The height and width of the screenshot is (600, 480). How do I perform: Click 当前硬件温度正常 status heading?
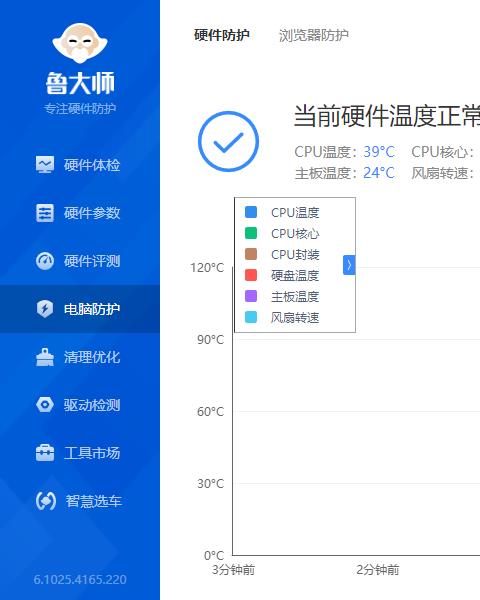(387, 116)
